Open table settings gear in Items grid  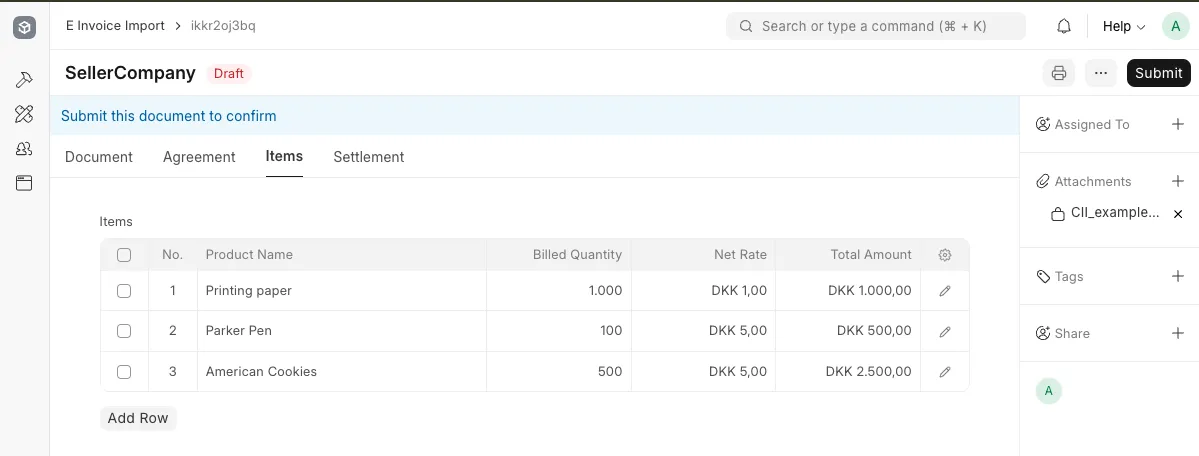pos(945,255)
